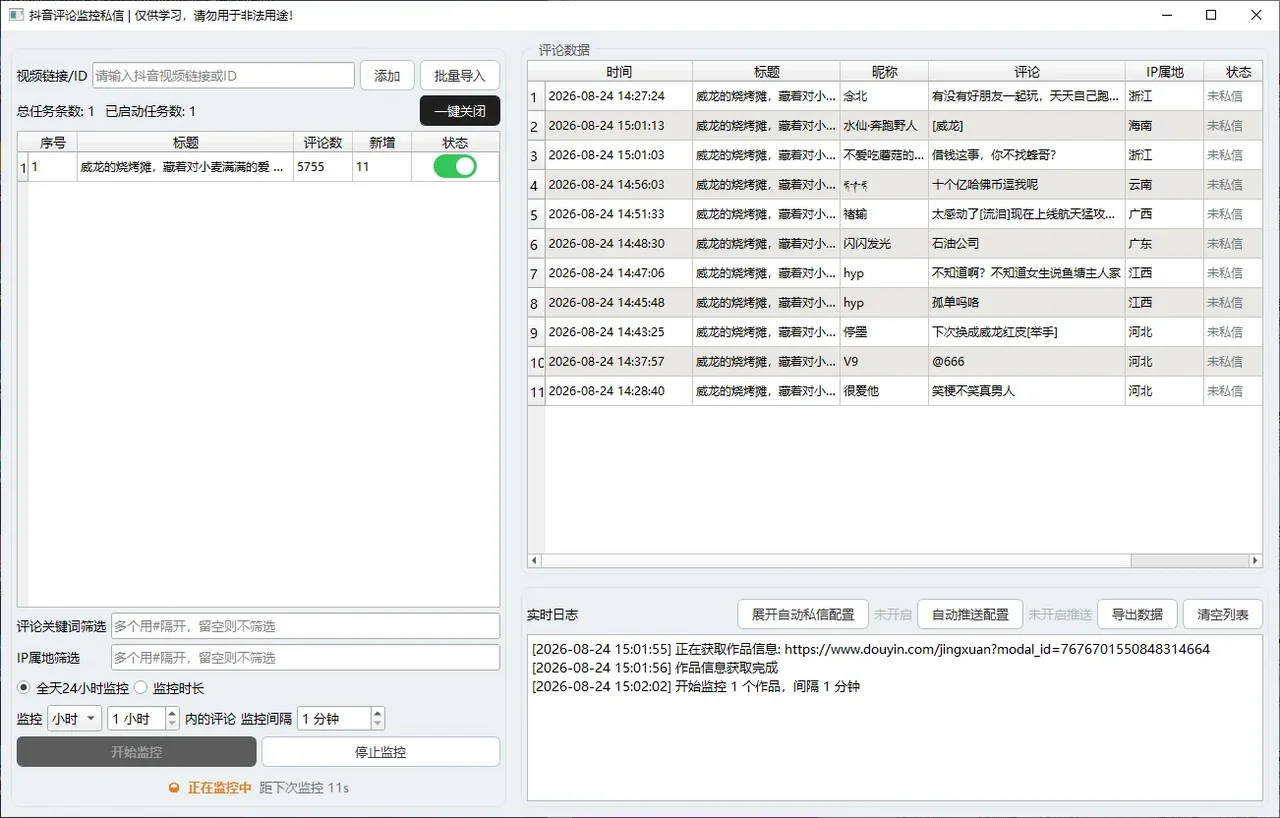This screenshot has height=818, width=1280.
Task: Select the comment 笑梗不笑真男人
Action: pyautogui.click(x=1026, y=391)
